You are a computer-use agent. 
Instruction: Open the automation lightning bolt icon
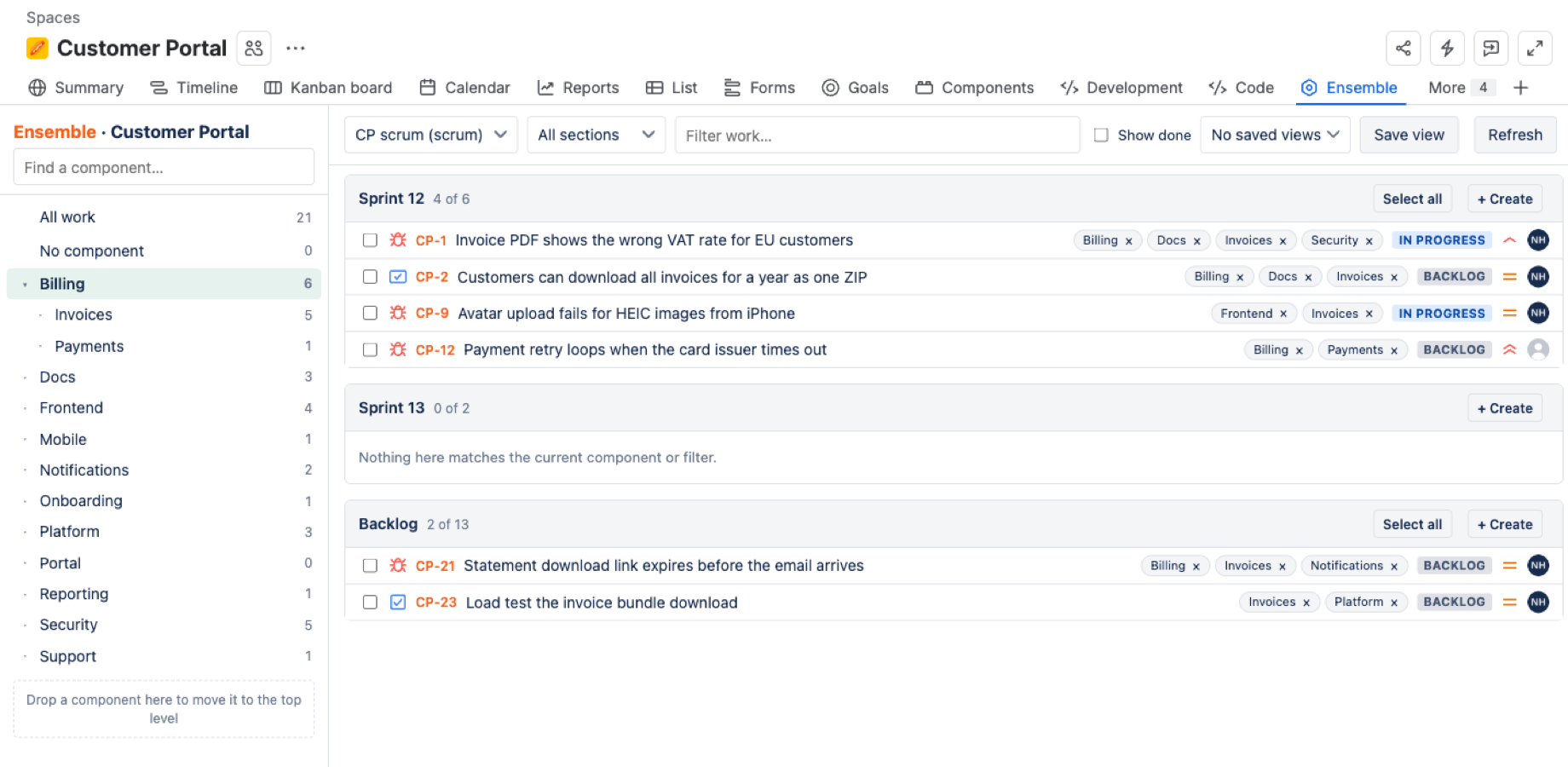click(1447, 49)
